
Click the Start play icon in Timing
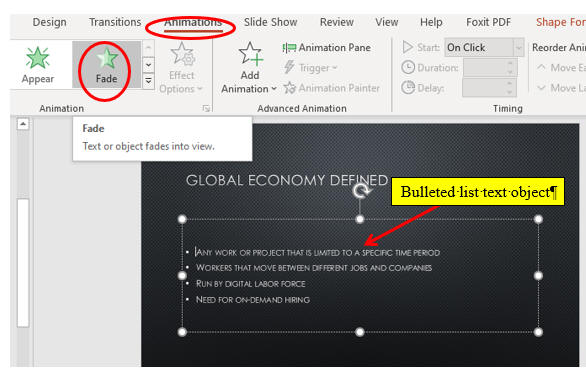[x=407, y=47]
